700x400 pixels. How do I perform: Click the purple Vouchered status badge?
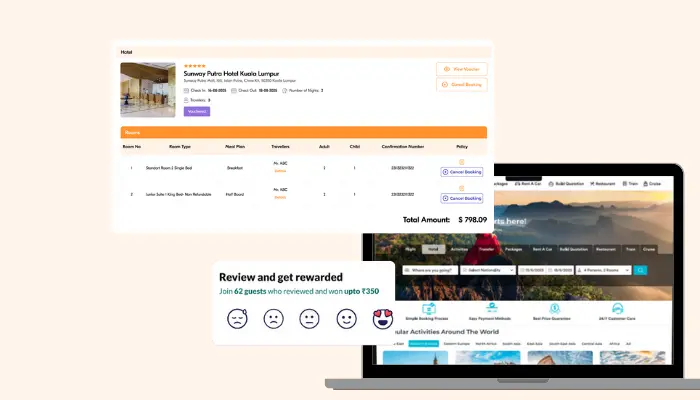(x=197, y=111)
